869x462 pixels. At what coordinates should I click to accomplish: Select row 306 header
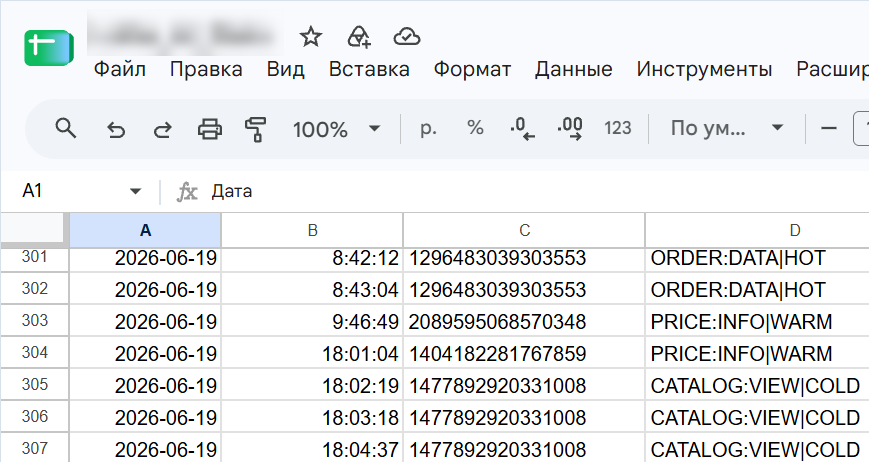tap(34, 417)
